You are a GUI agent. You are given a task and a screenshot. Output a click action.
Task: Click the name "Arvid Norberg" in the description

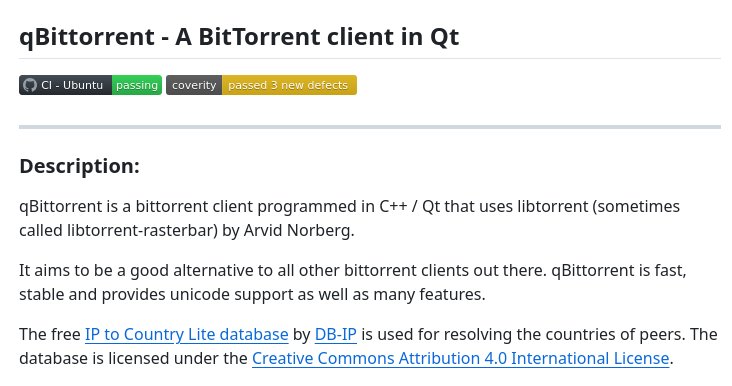pyautogui.click(x=297, y=230)
